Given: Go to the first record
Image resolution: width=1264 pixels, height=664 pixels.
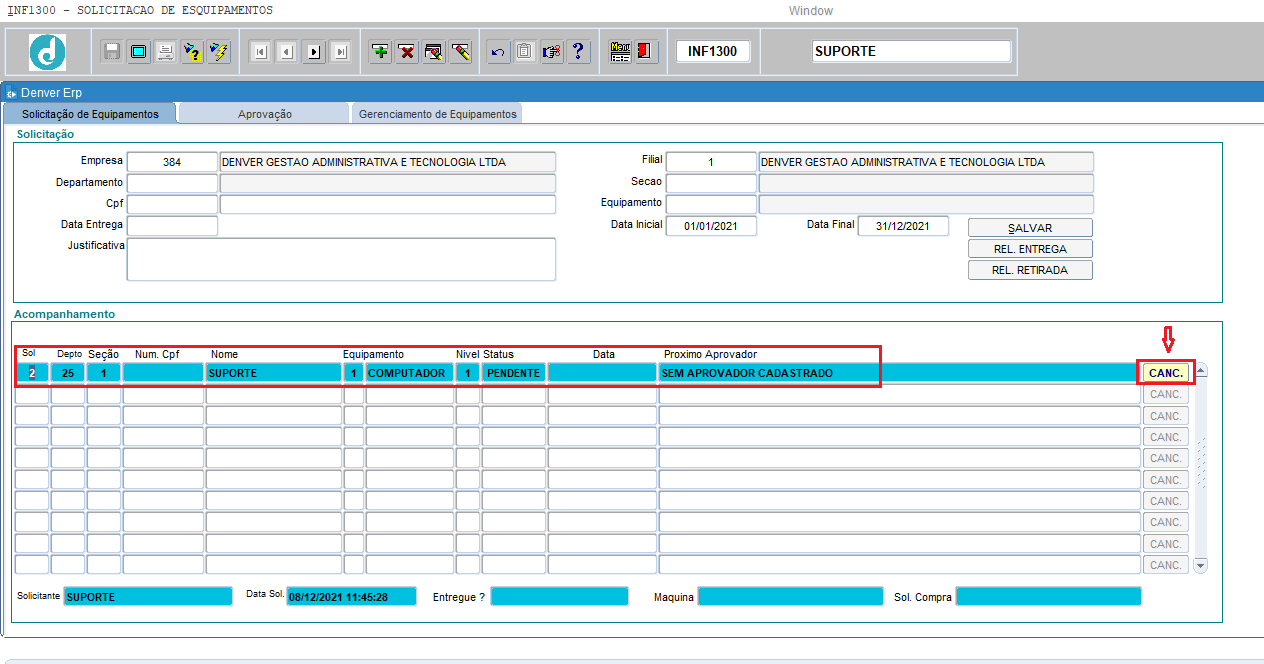Looking at the screenshot, I should click(260, 52).
